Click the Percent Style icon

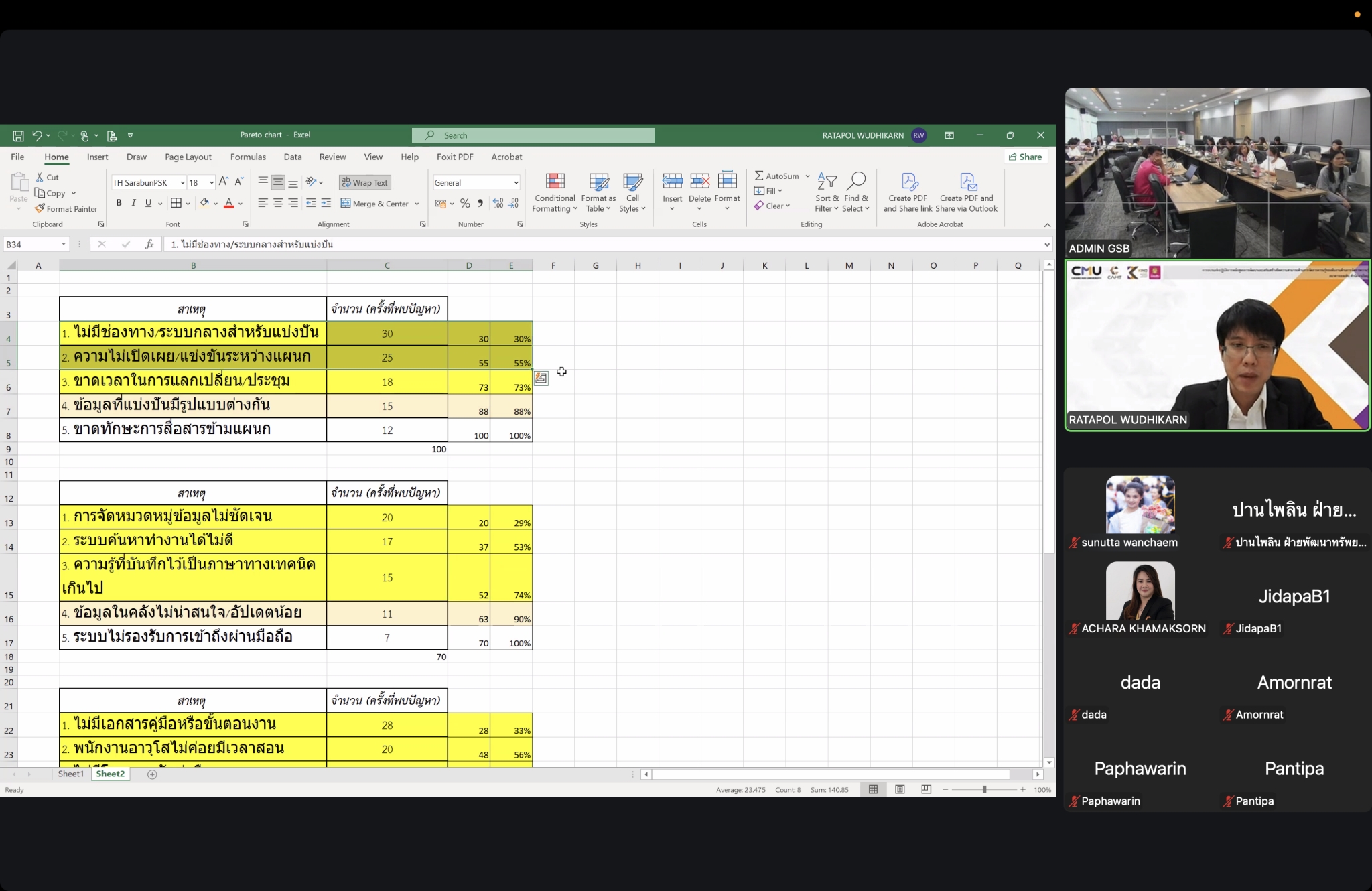point(465,204)
